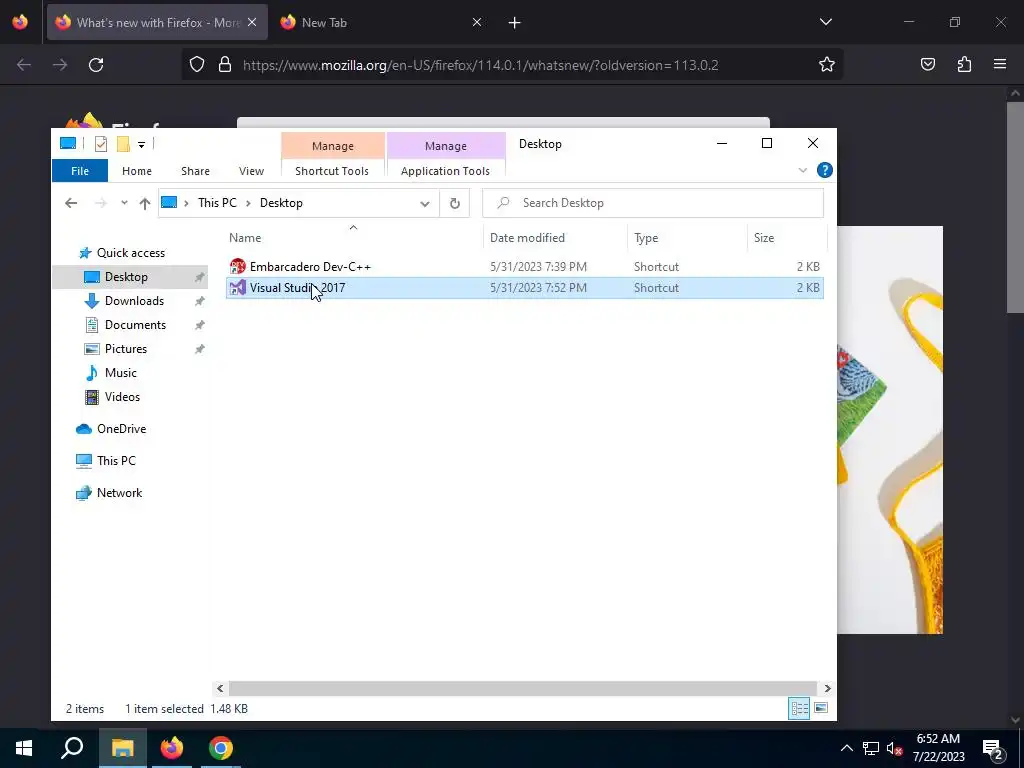Go back in Explorer navigation
The width and height of the screenshot is (1024, 768).
point(71,203)
